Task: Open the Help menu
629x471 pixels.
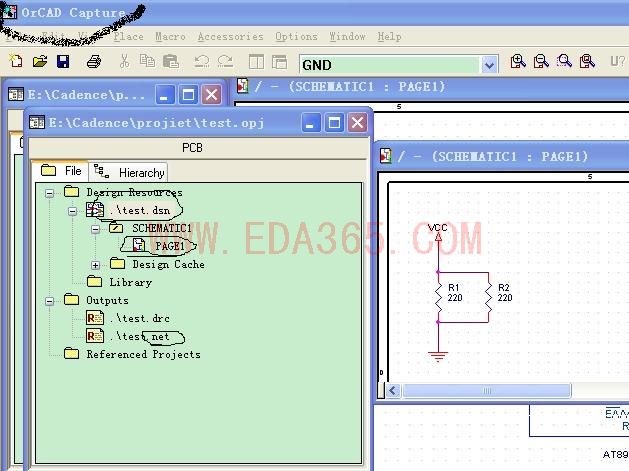Action: [x=389, y=37]
